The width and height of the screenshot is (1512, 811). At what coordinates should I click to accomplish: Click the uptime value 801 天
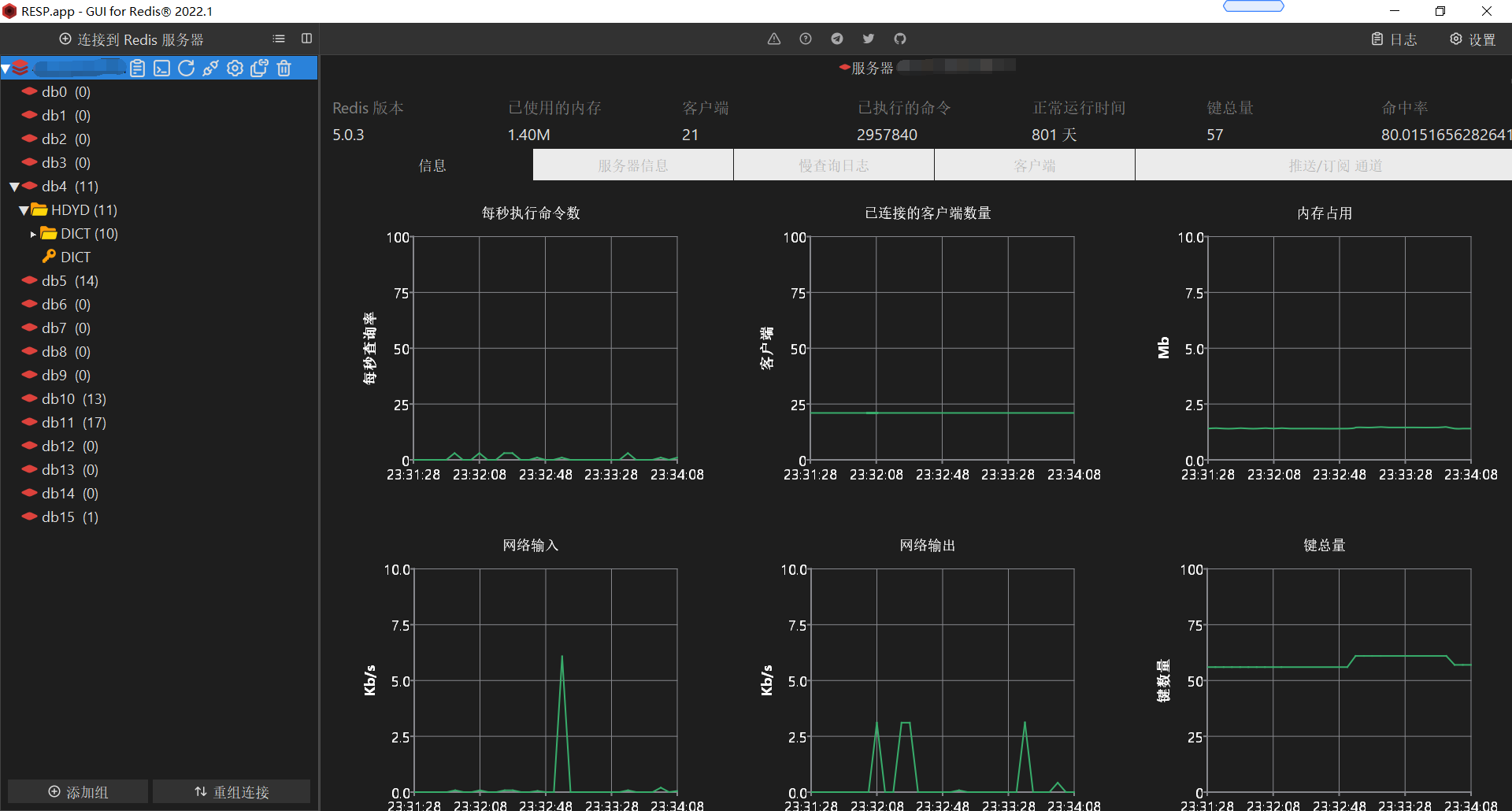1054,135
